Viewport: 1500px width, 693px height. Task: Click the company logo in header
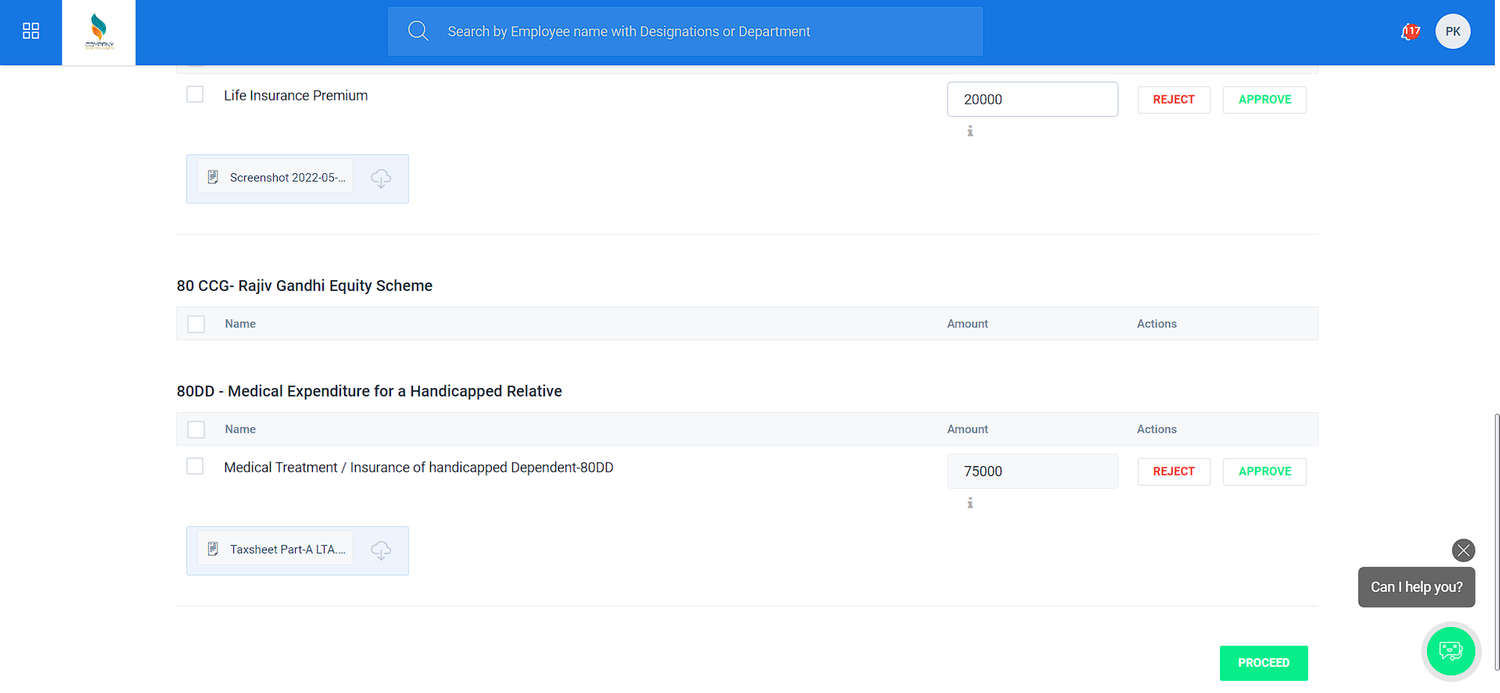[98, 33]
